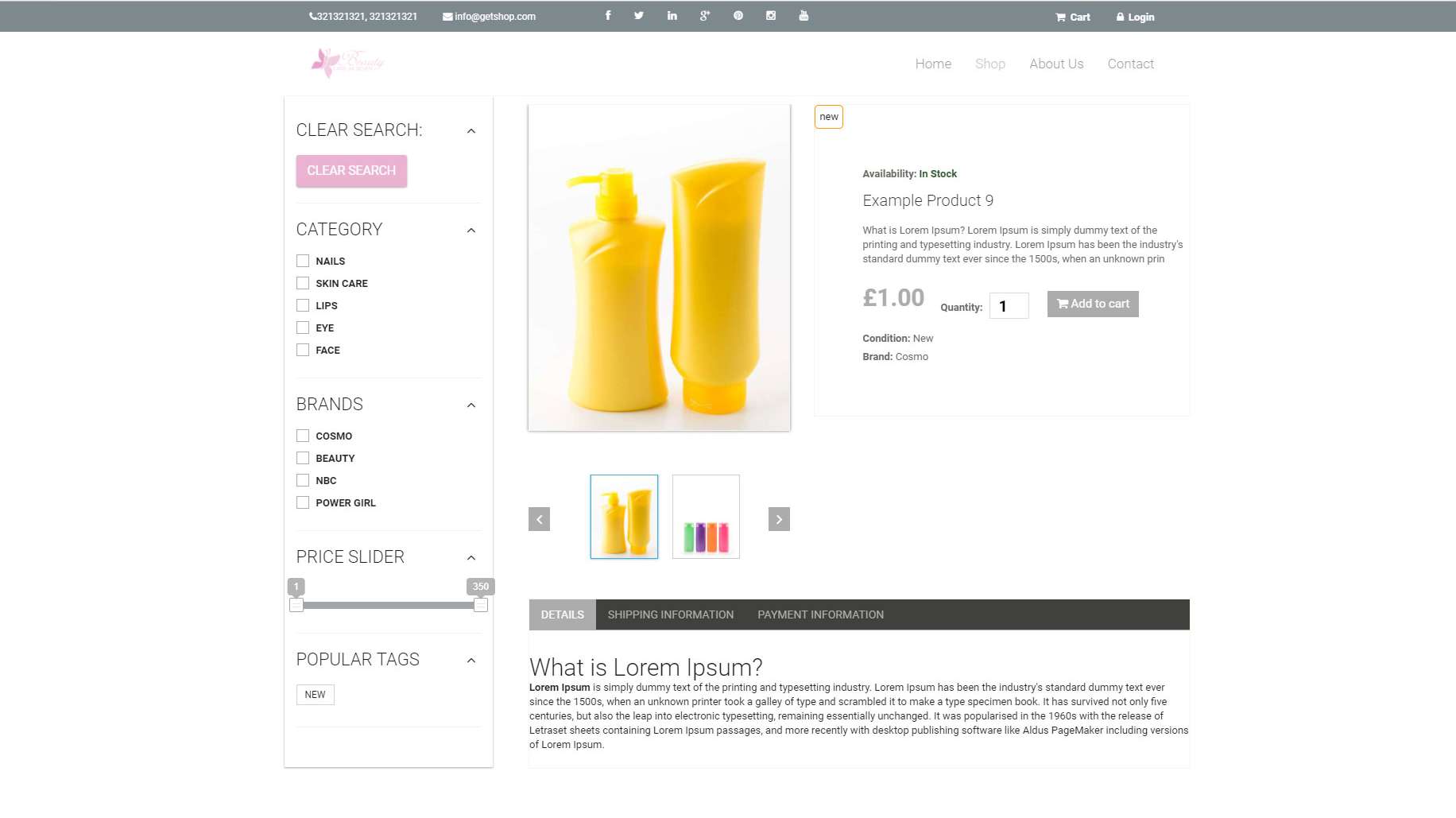Viewport: 1456px width, 818px height.
Task: Open the YouTube social link
Action: pos(804,16)
